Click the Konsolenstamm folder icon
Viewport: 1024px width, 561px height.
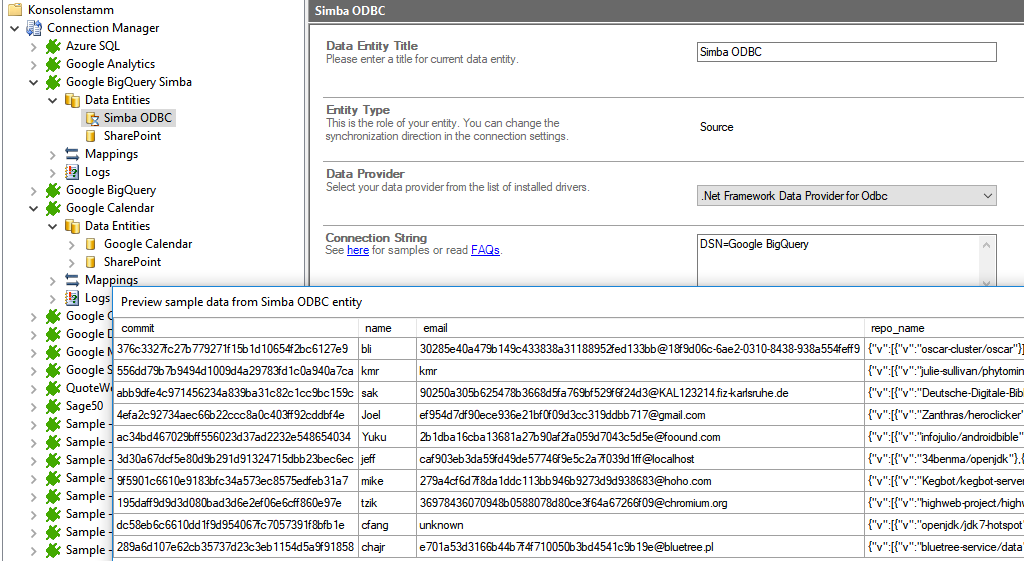tap(15, 10)
